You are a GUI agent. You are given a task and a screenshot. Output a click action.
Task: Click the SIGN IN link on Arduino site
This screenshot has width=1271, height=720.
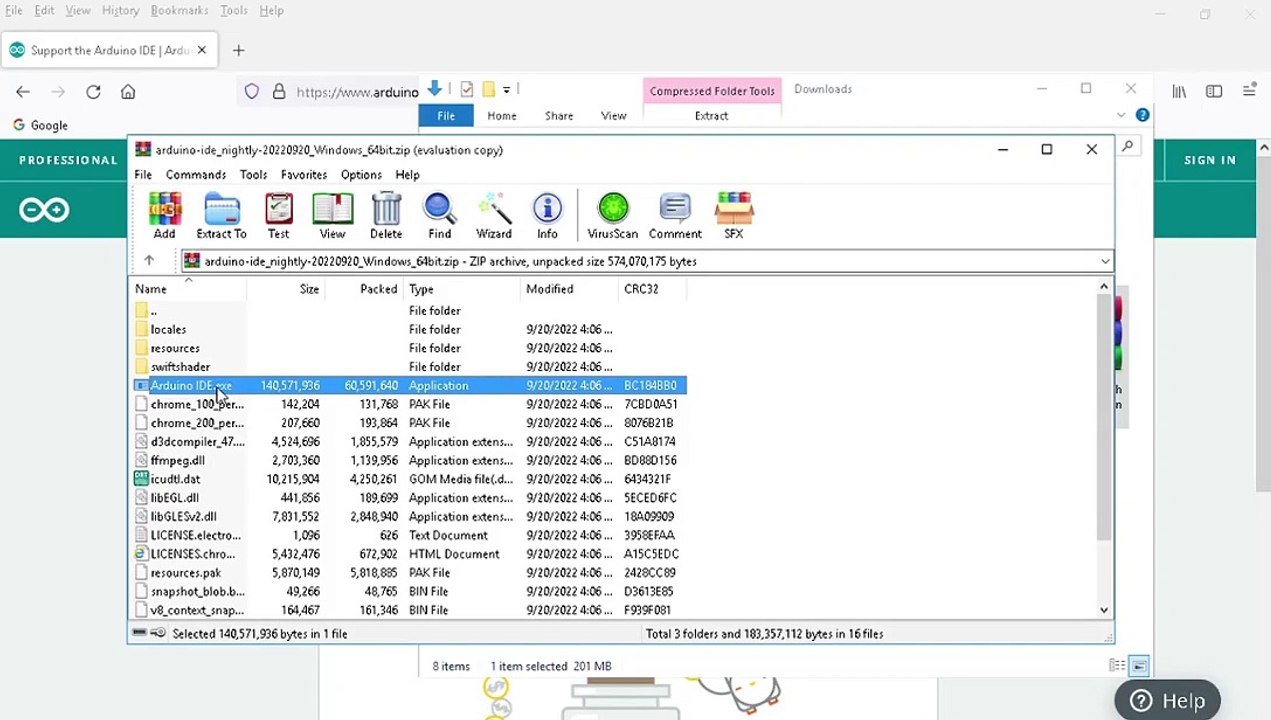[1210, 160]
